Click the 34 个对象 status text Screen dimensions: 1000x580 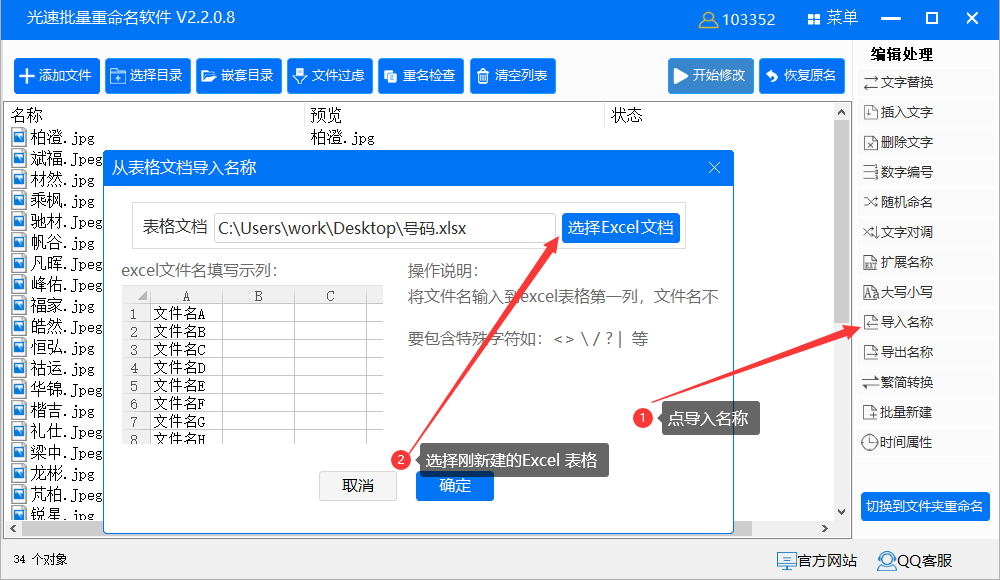pos(40,560)
